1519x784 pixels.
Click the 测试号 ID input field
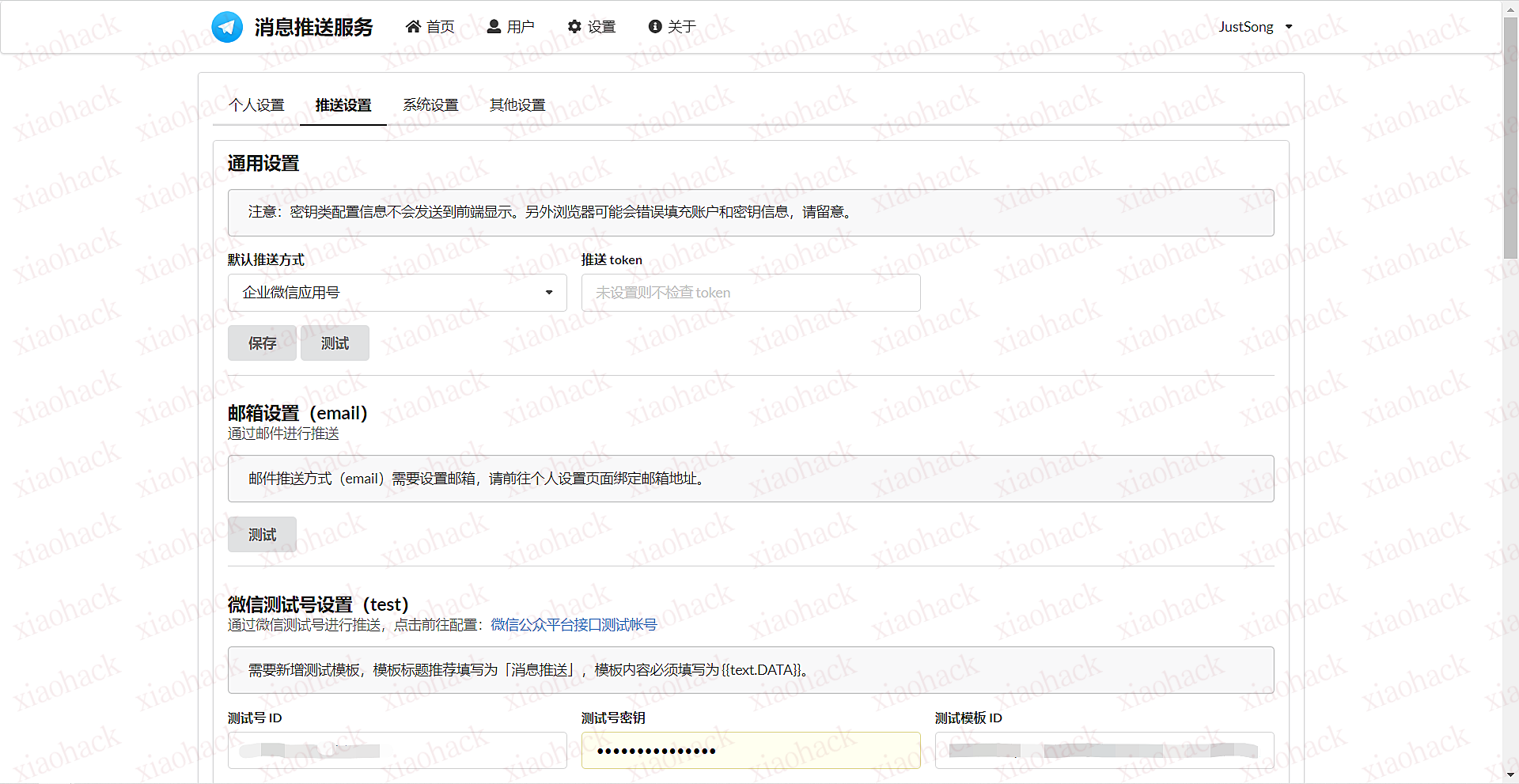(x=397, y=750)
